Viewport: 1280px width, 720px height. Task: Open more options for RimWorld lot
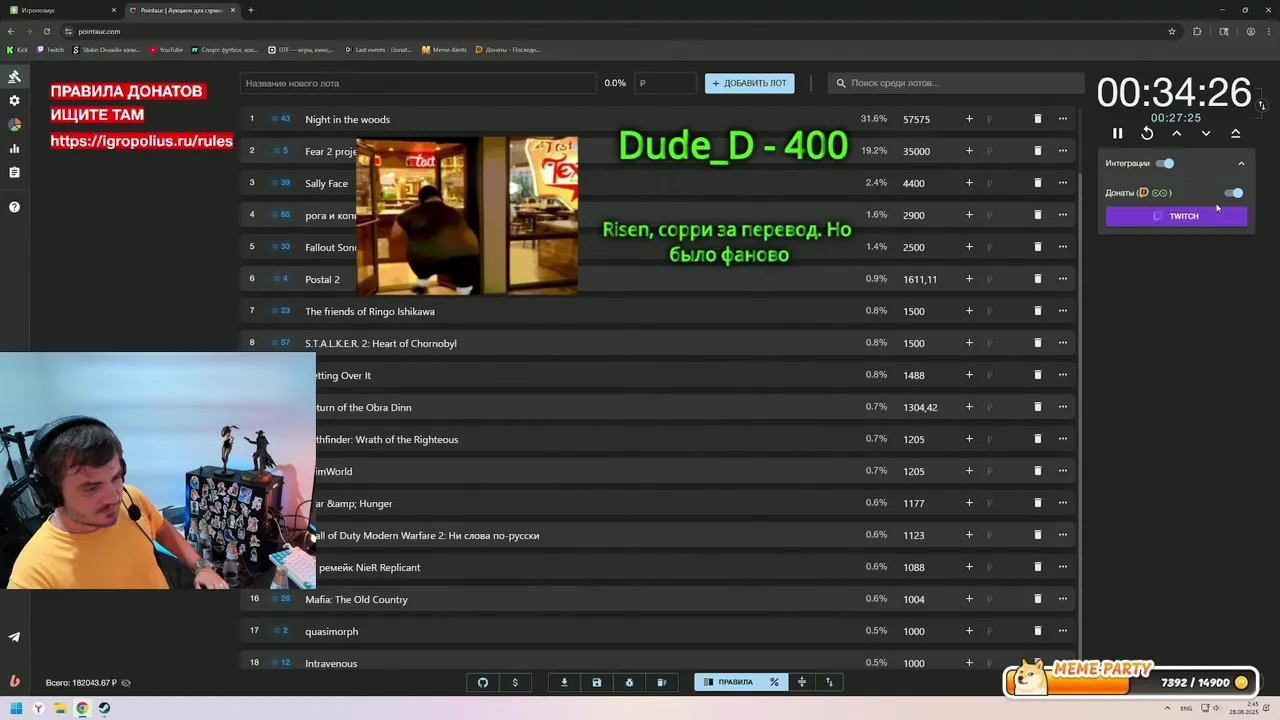pyautogui.click(x=1063, y=471)
